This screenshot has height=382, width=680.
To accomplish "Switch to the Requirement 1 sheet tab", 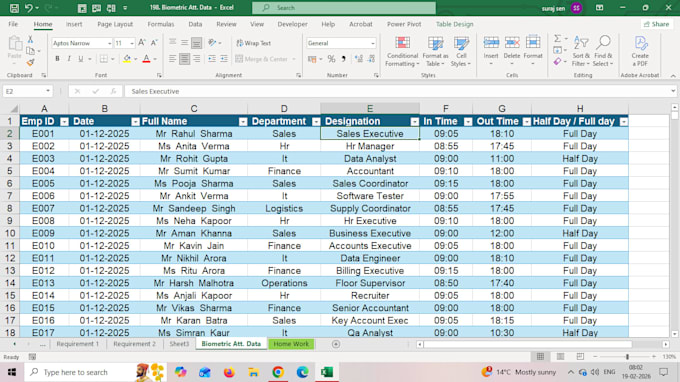I will coord(78,344).
